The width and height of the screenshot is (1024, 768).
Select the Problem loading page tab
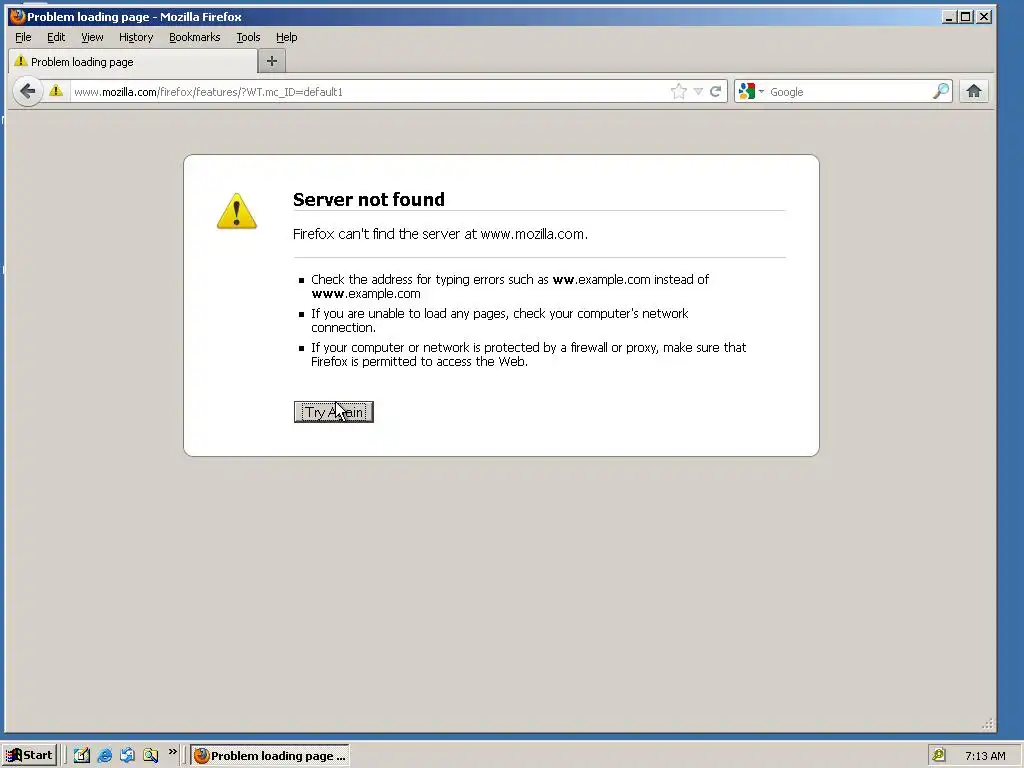pyautogui.click(x=133, y=61)
